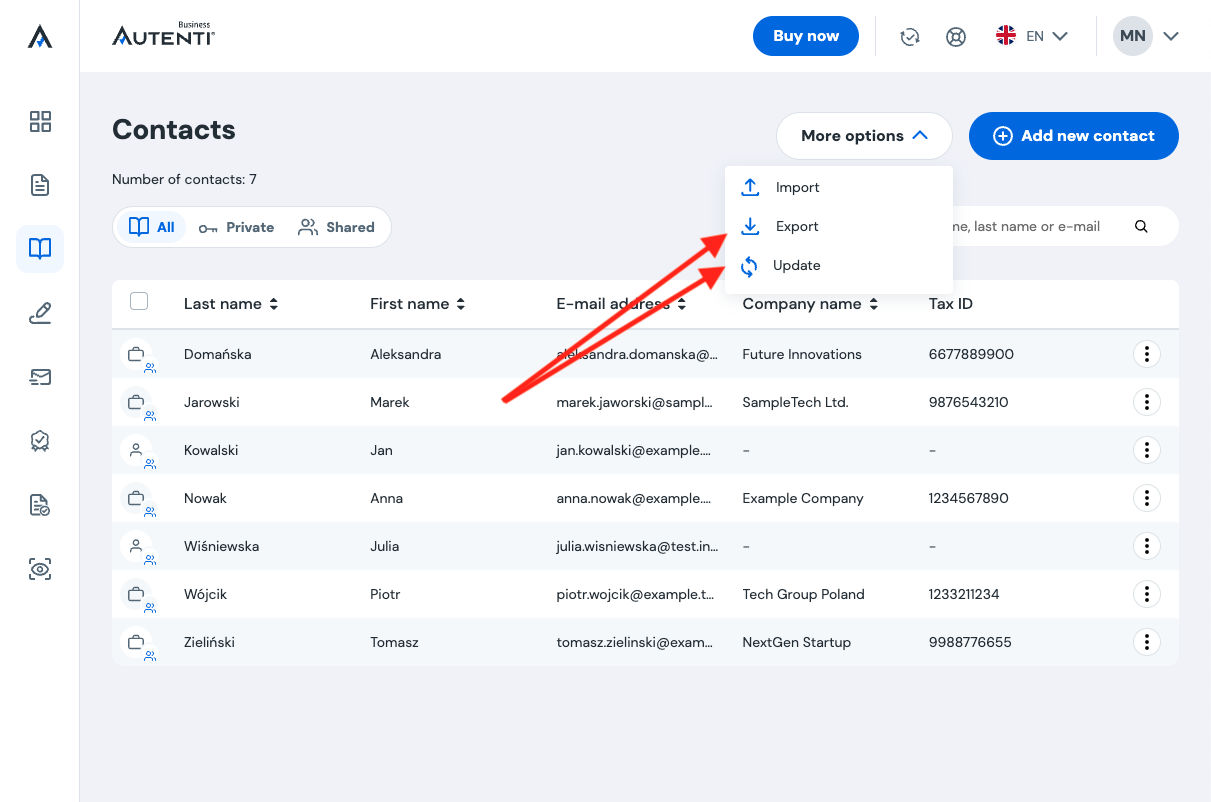This screenshot has height=802, width=1211.
Task: Open the dashboard grid icon in sidebar
Action: click(40, 122)
